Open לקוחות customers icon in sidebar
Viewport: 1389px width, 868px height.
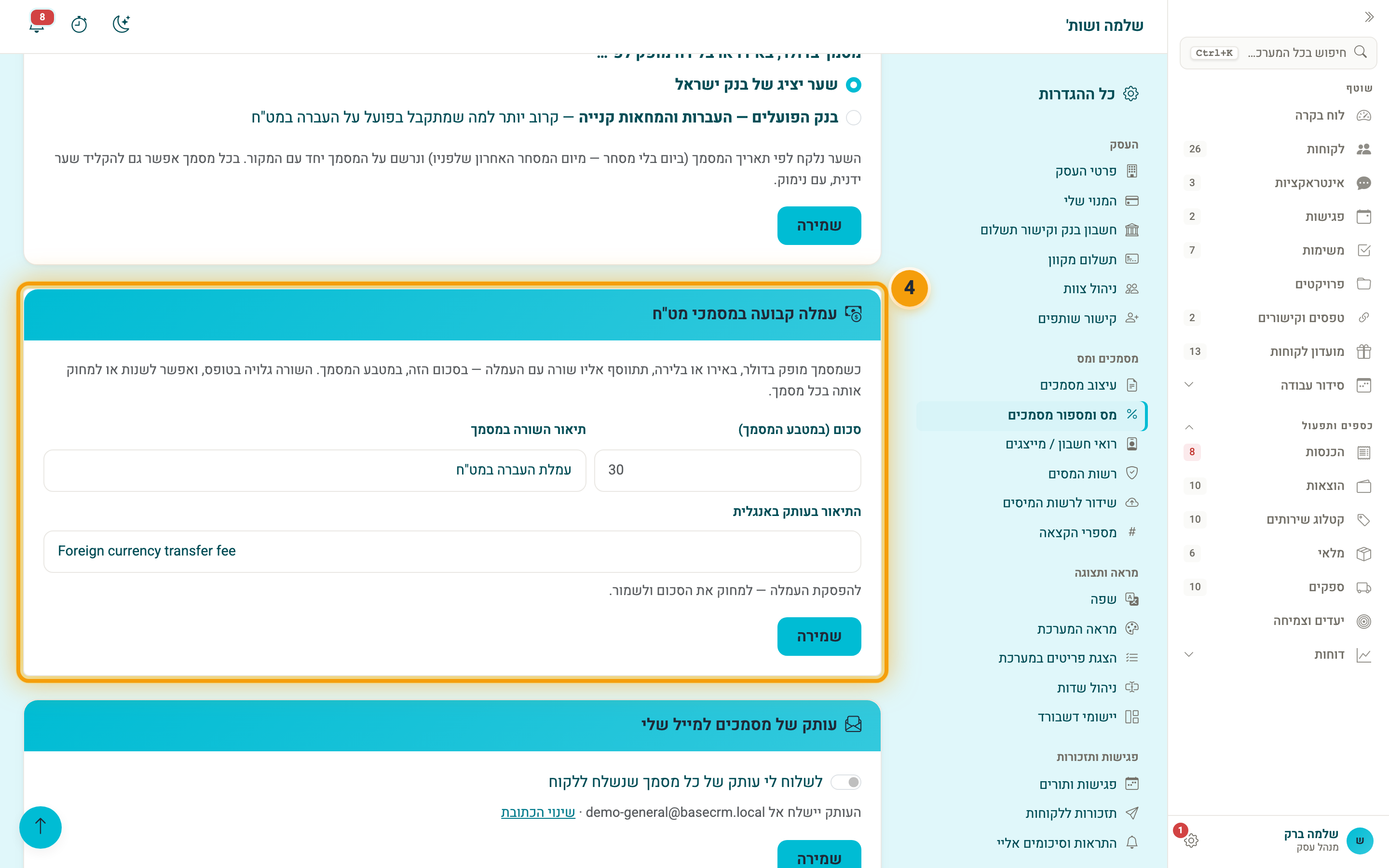click(x=1363, y=149)
